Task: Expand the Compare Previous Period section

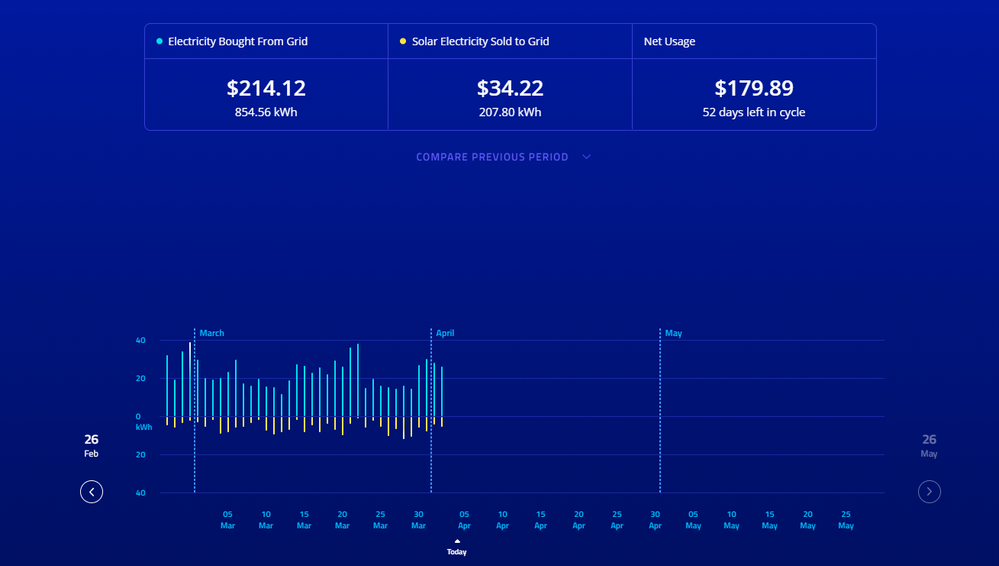Action: pyautogui.click(x=492, y=157)
